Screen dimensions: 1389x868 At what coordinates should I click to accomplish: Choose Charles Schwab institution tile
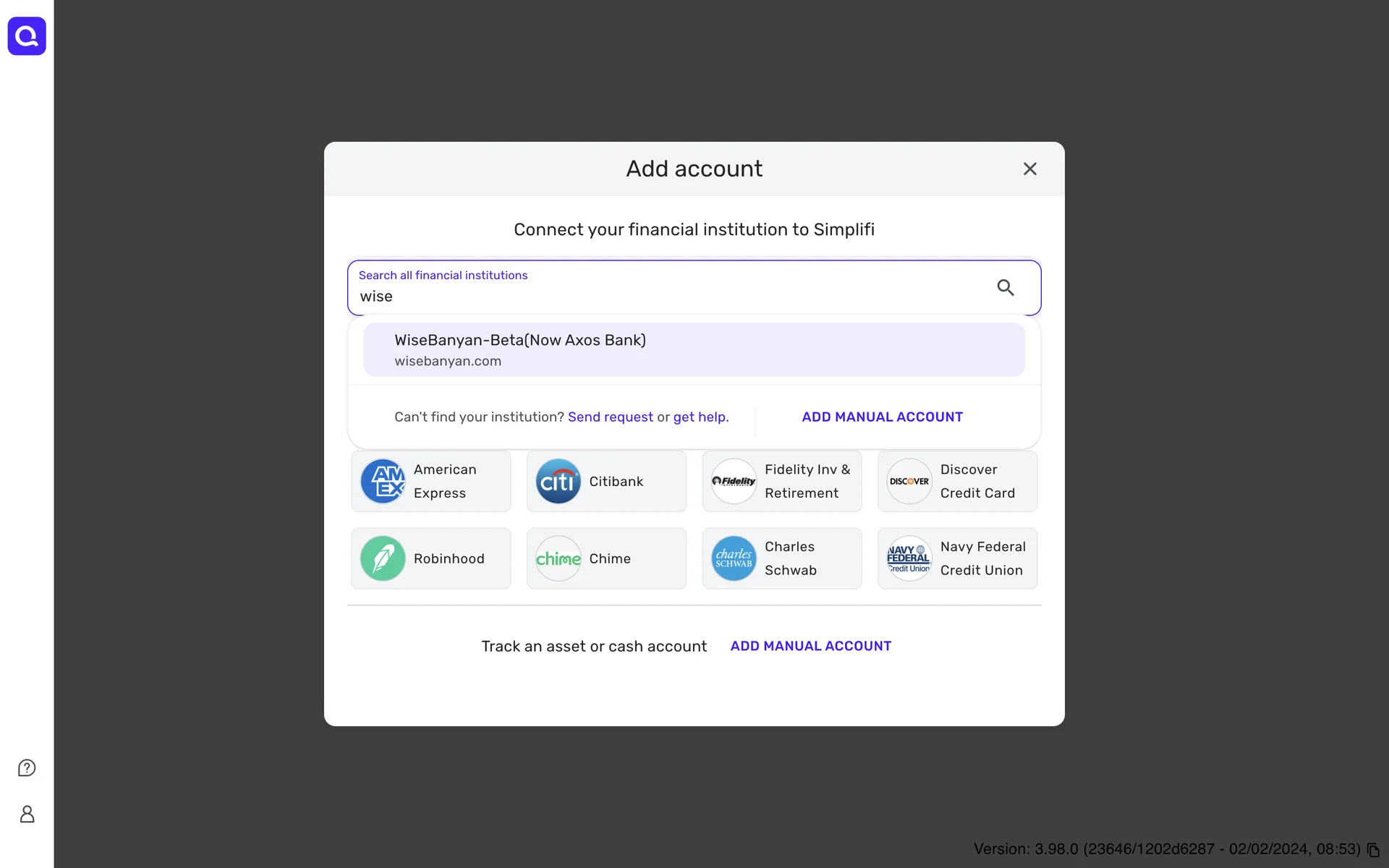point(781,558)
